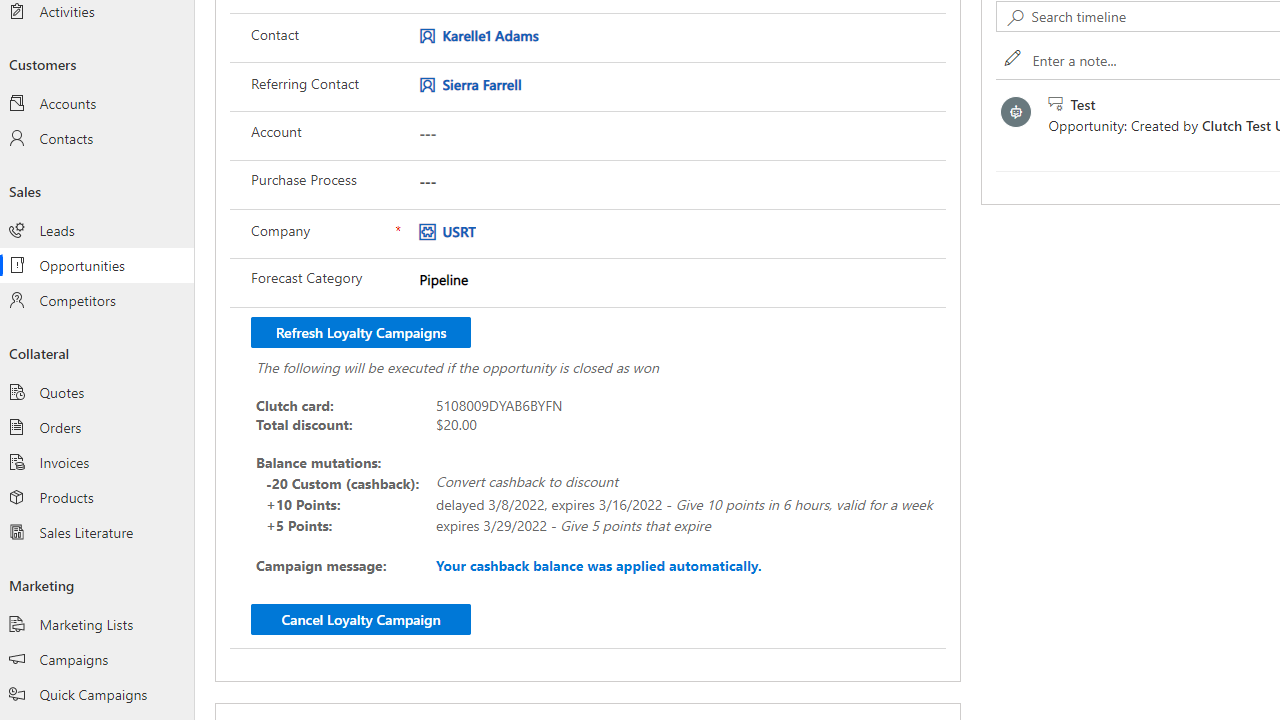Click the timeline search magnifier icon
Screen dimensions: 1280x720
coord(1016,17)
